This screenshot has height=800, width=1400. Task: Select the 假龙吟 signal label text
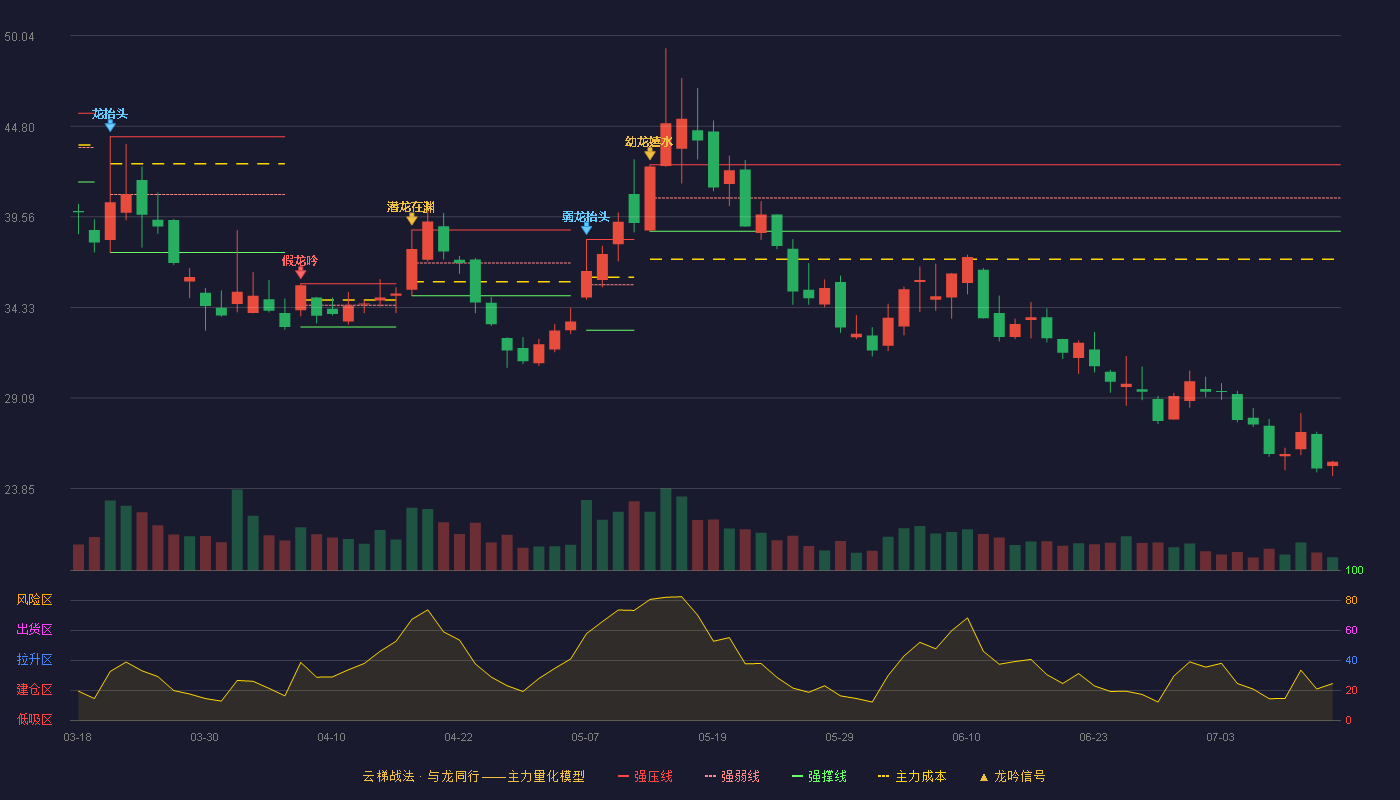coord(300,260)
